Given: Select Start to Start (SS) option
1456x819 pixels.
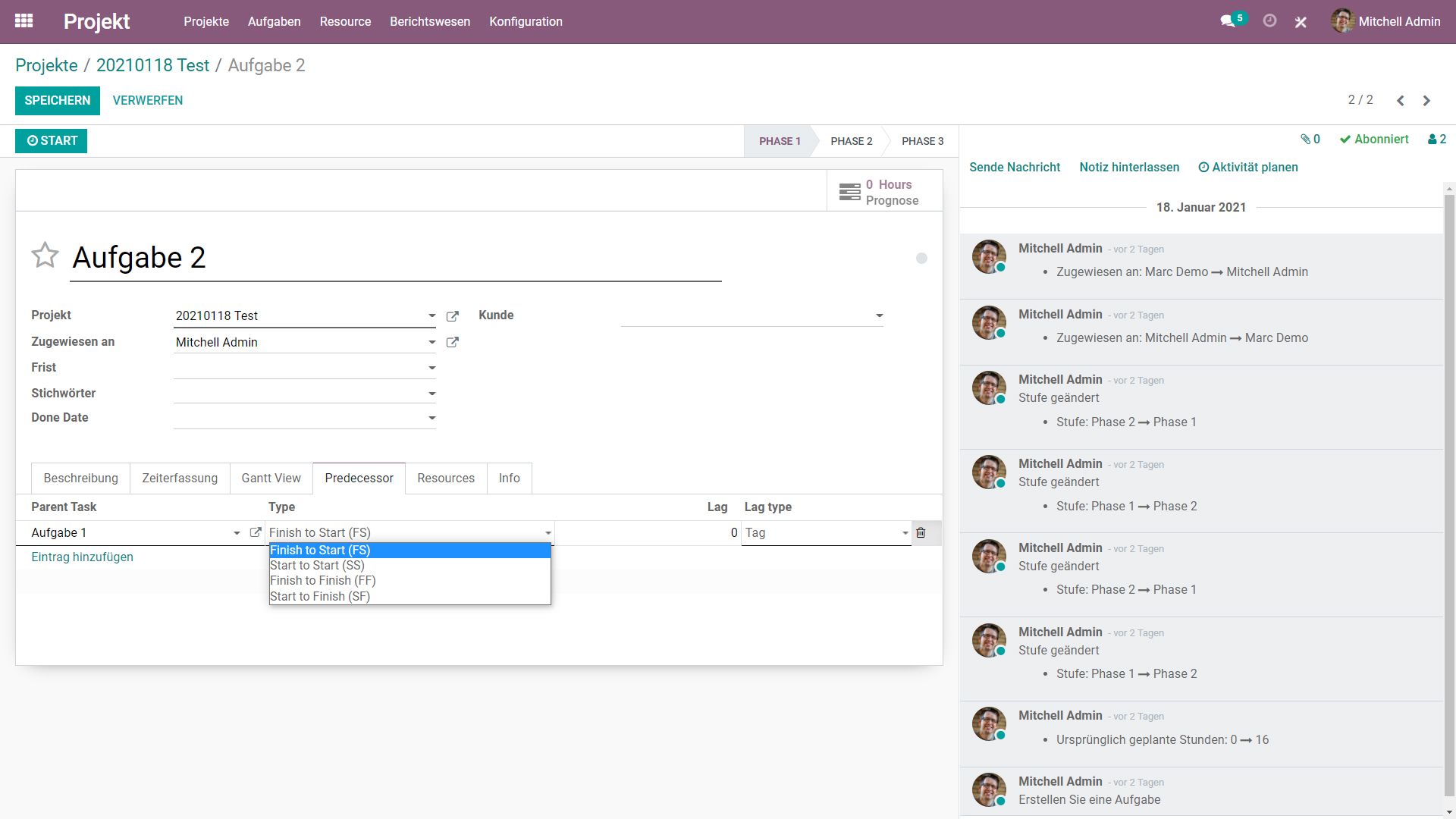Looking at the screenshot, I should (x=317, y=566).
